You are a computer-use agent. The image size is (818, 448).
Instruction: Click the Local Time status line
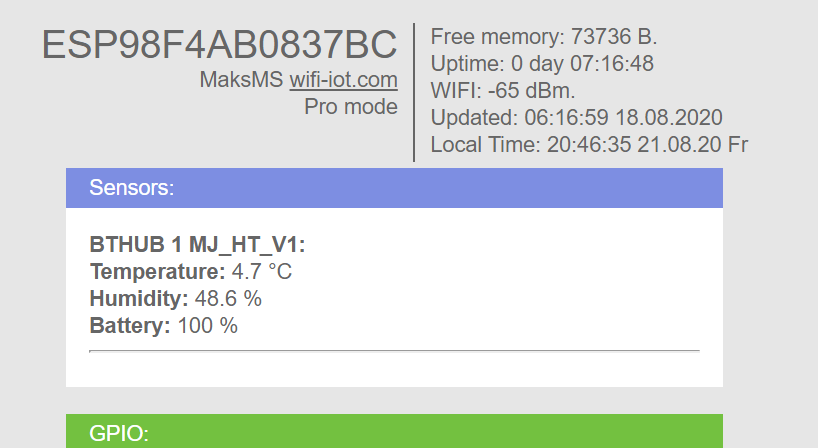point(589,145)
